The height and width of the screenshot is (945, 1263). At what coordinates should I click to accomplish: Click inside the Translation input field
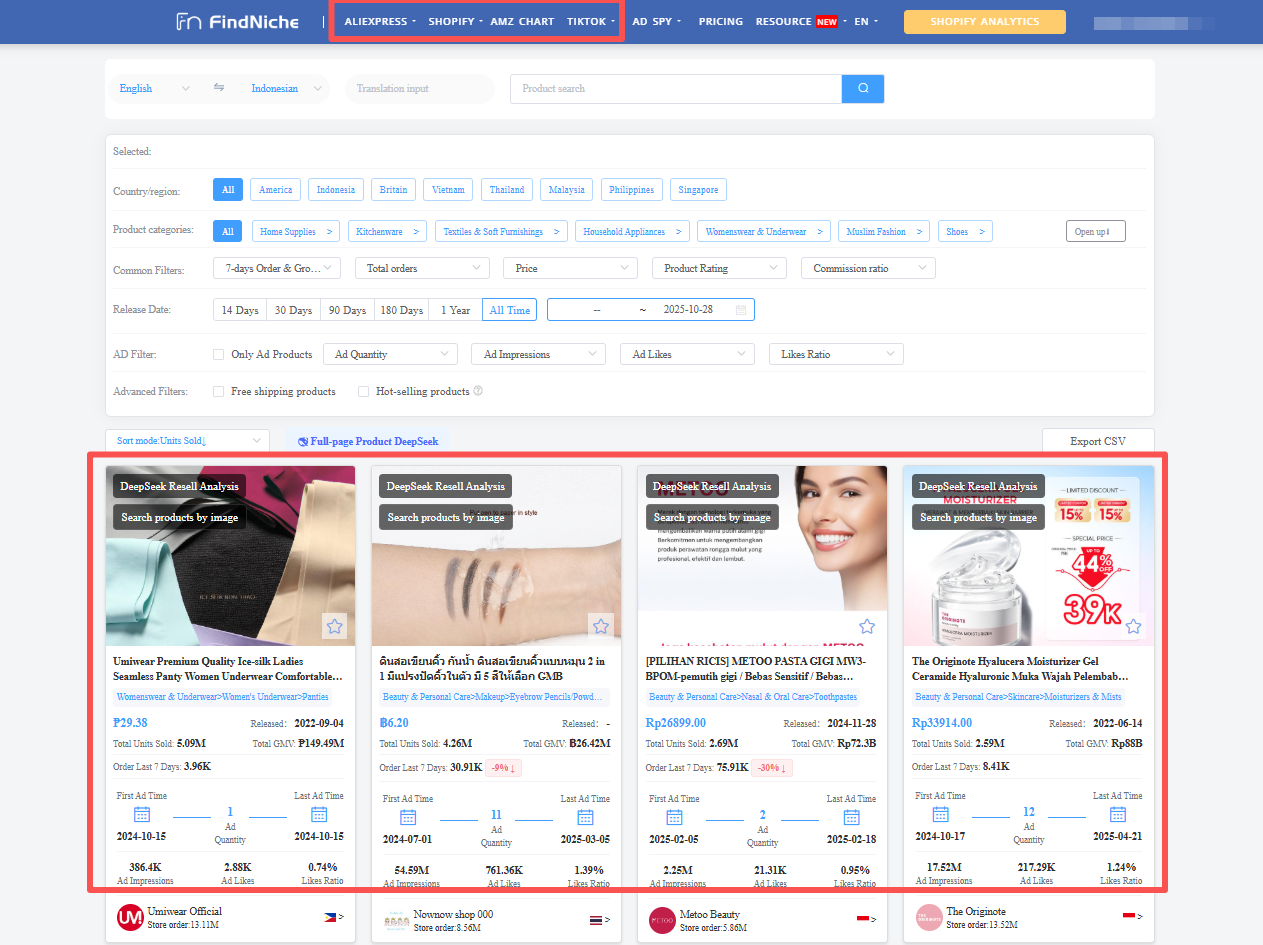tap(419, 88)
